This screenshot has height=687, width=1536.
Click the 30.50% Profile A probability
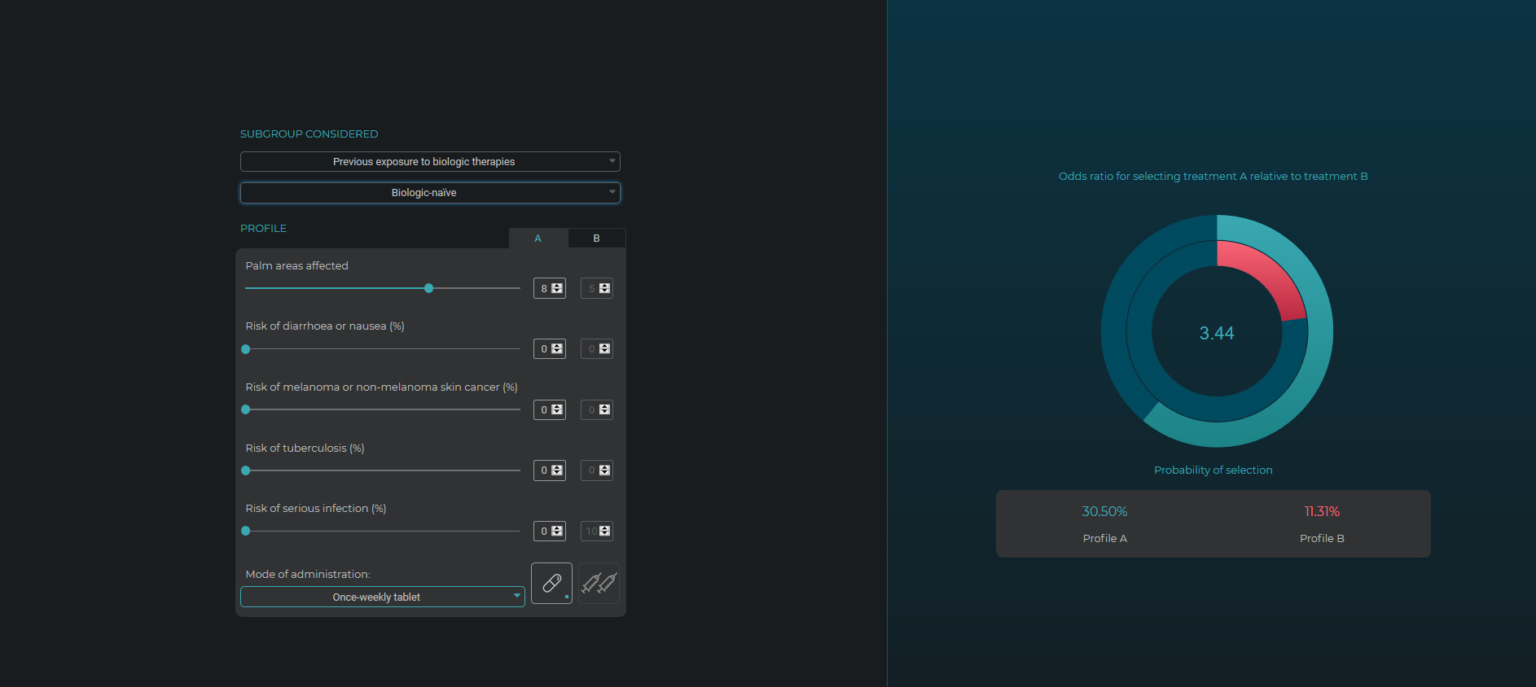point(1104,511)
